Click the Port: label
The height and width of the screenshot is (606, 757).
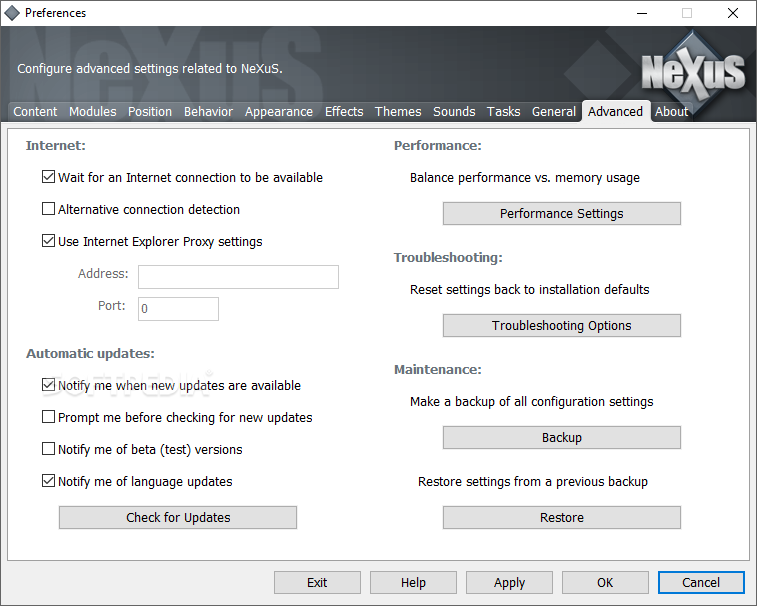[x=112, y=305]
